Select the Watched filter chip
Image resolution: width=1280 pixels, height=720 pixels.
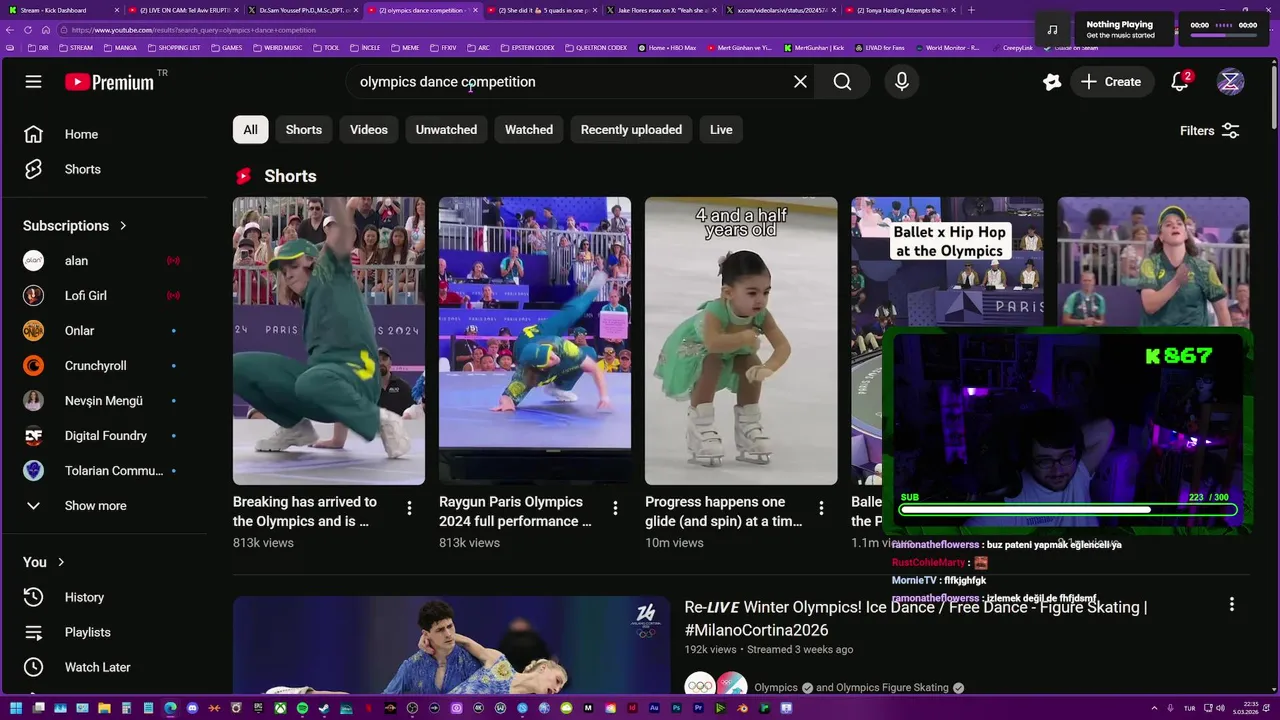pyautogui.click(x=529, y=130)
